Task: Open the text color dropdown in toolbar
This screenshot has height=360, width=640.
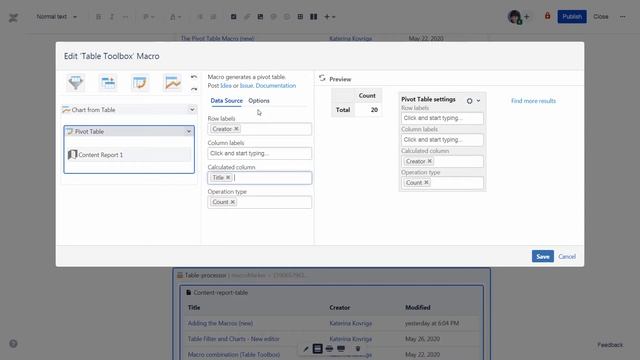Action: coord(176,17)
